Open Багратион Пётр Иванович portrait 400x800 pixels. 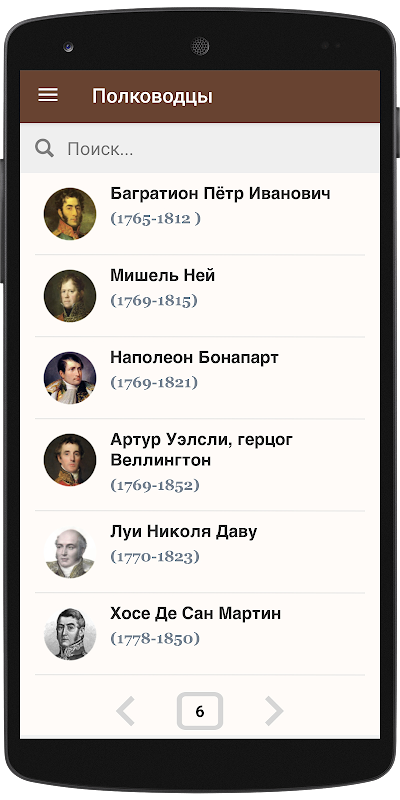[x=70, y=214]
